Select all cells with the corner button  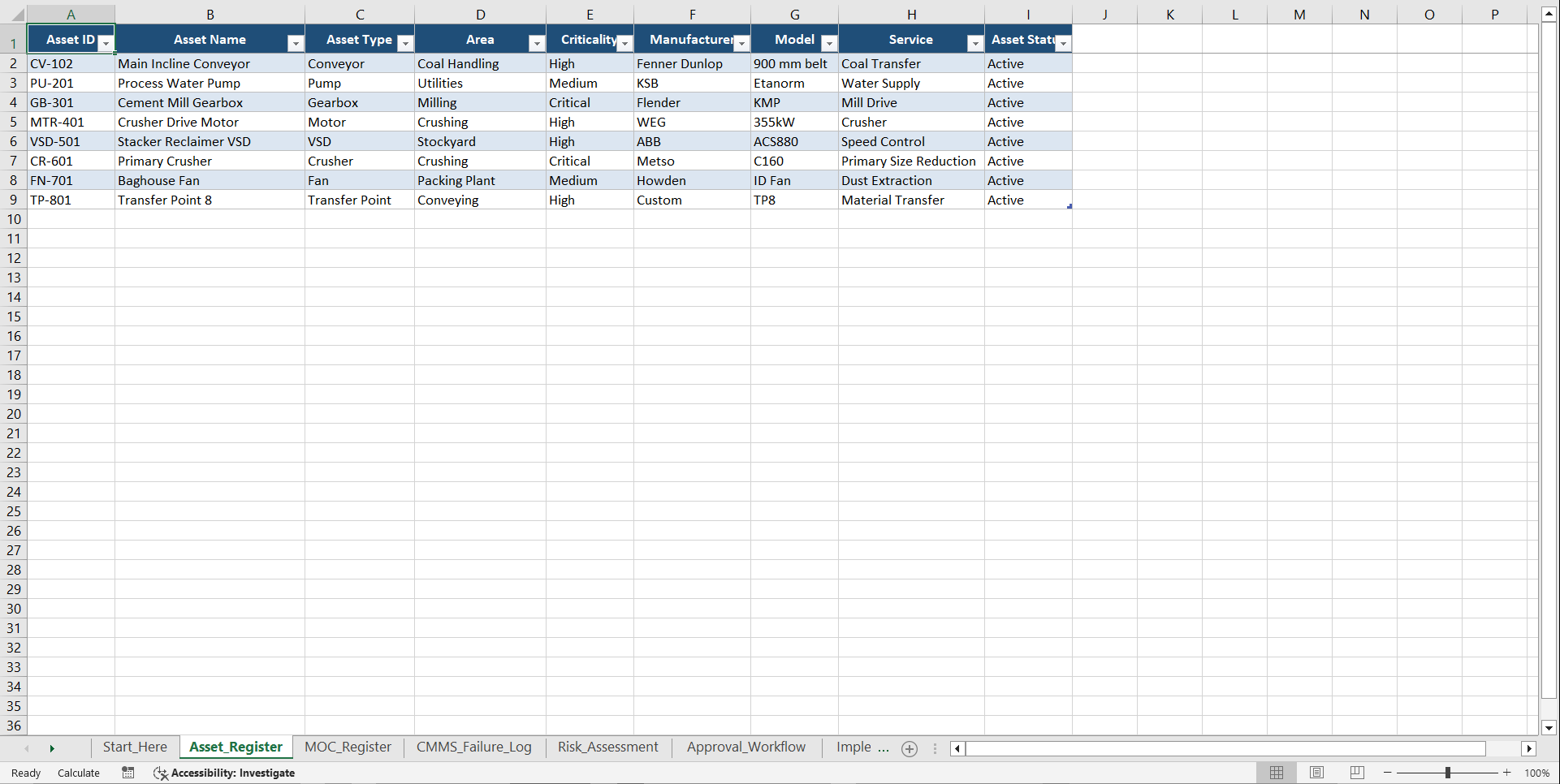coord(18,14)
